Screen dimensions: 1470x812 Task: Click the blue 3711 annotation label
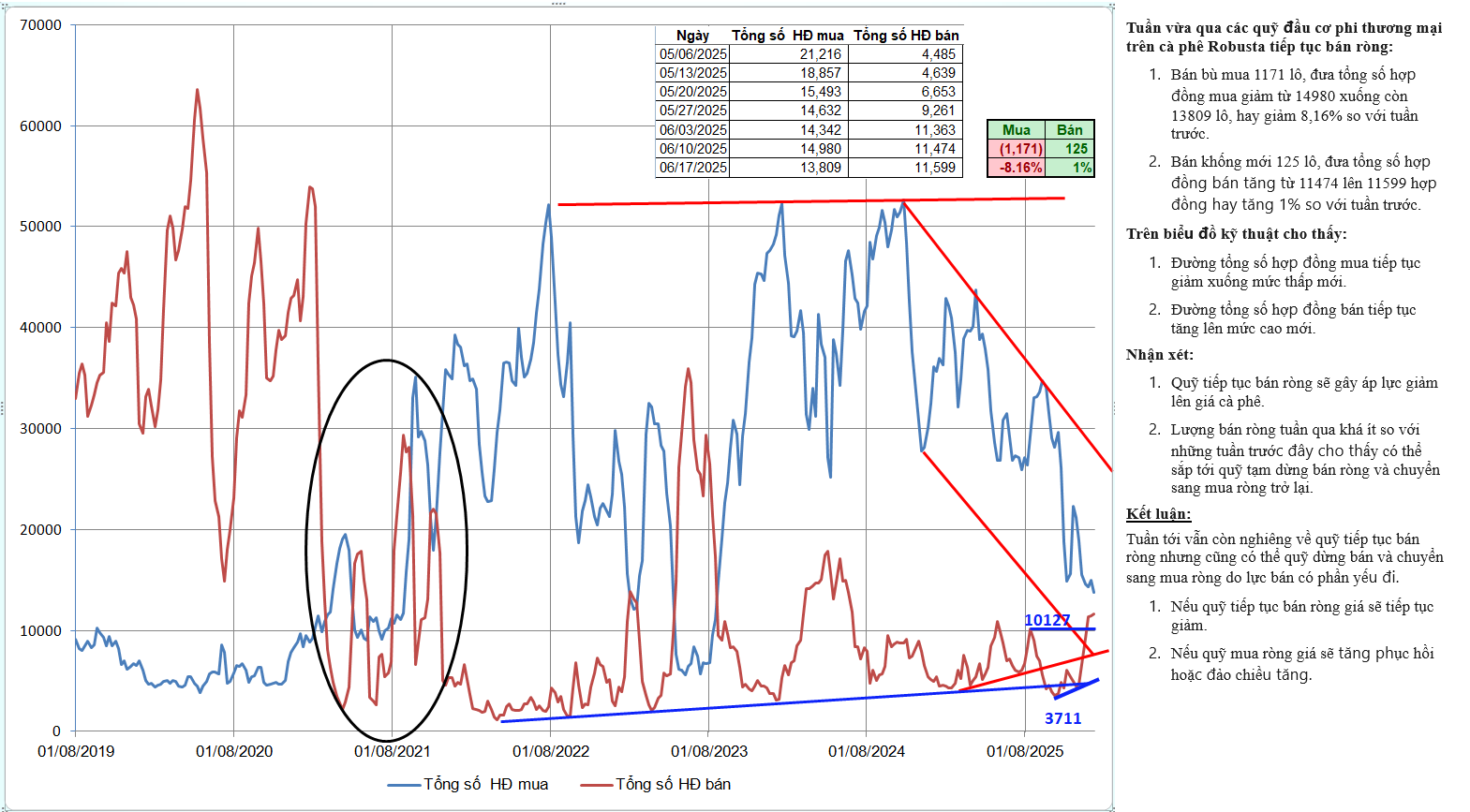click(1062, 718)
